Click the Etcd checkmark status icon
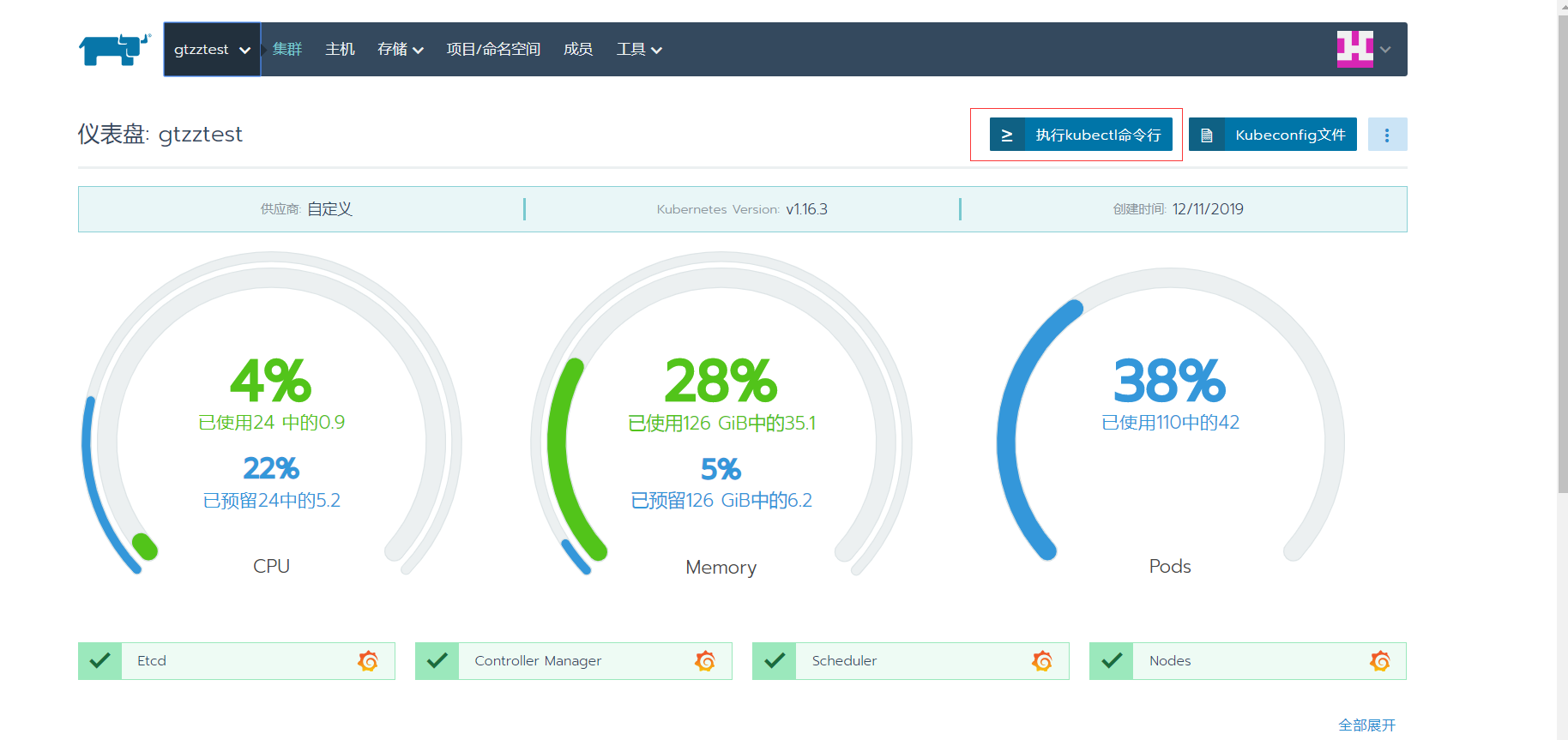The width and height of the screenshot is (1568, 740). tap(100, 661)
